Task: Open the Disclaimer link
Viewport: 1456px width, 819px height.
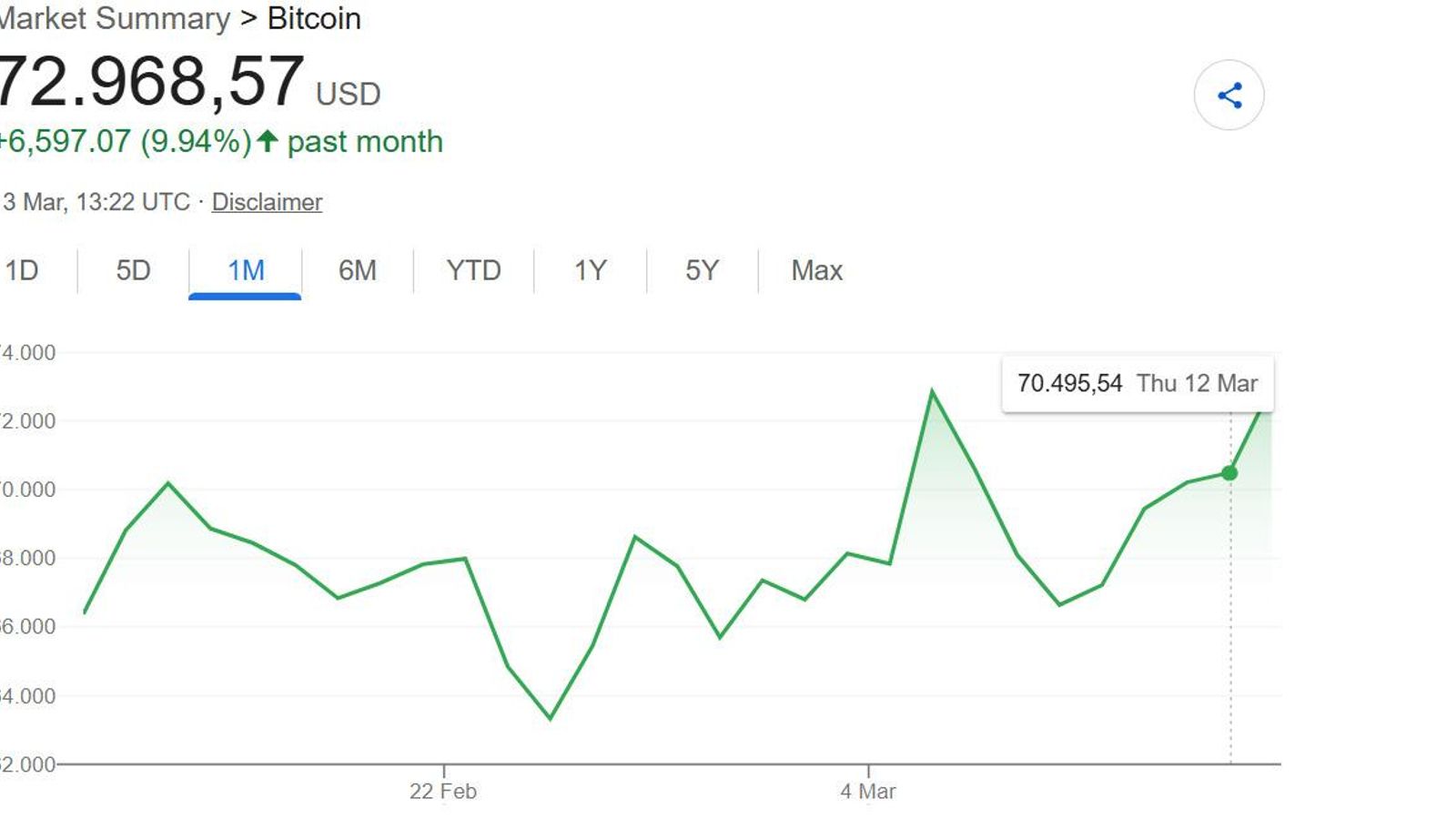Action: [267, 202]
